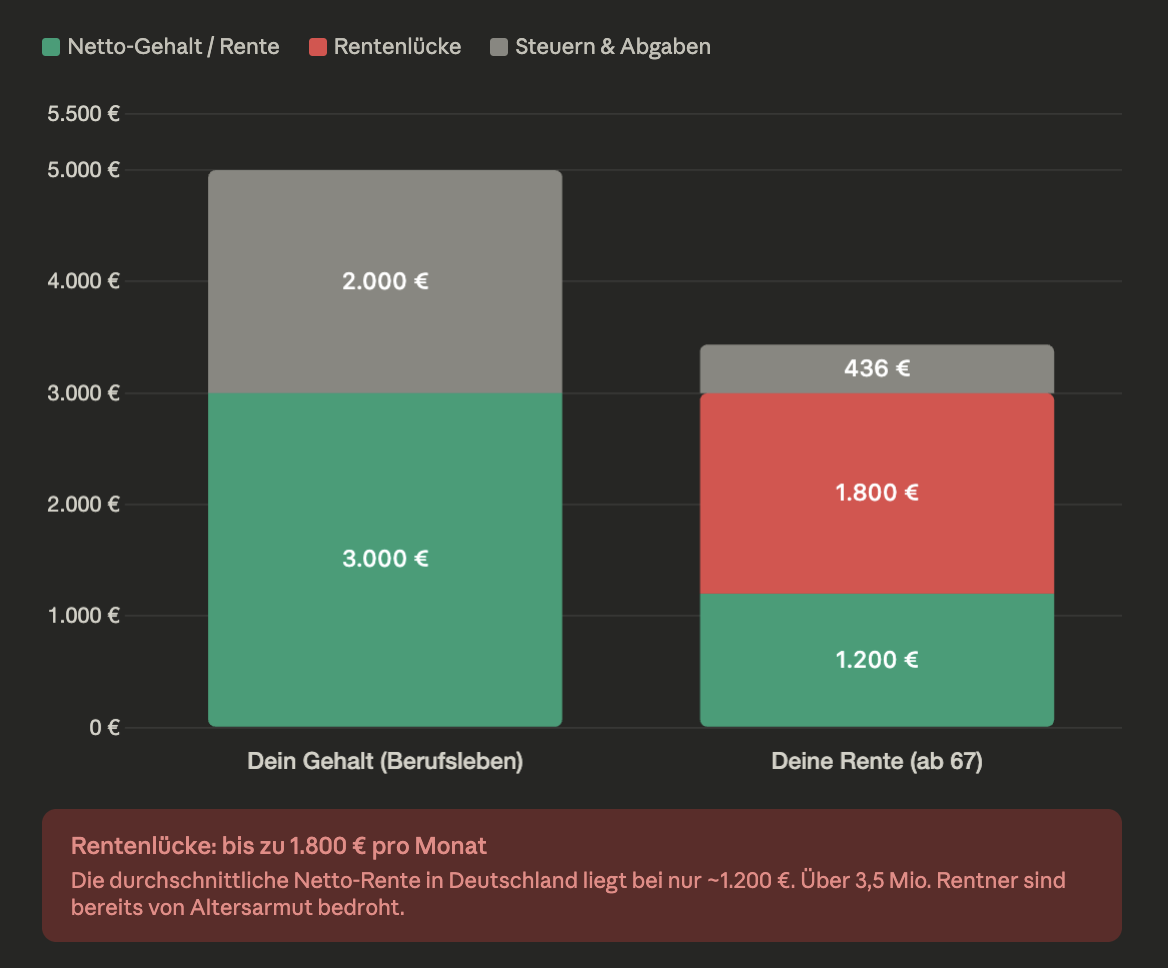Toggle the Rentenlücke legend label

tap(397, 47)
